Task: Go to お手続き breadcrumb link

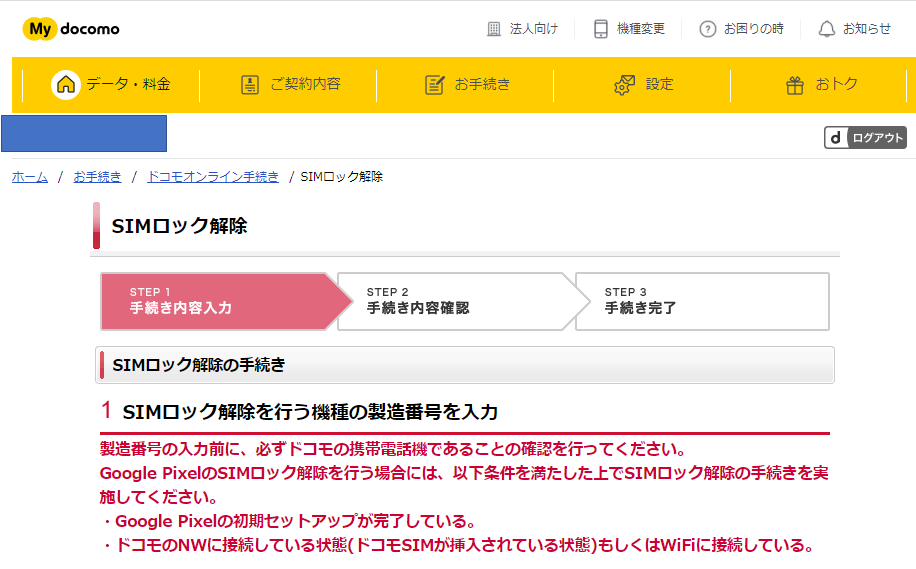Action: click(97, 176)
